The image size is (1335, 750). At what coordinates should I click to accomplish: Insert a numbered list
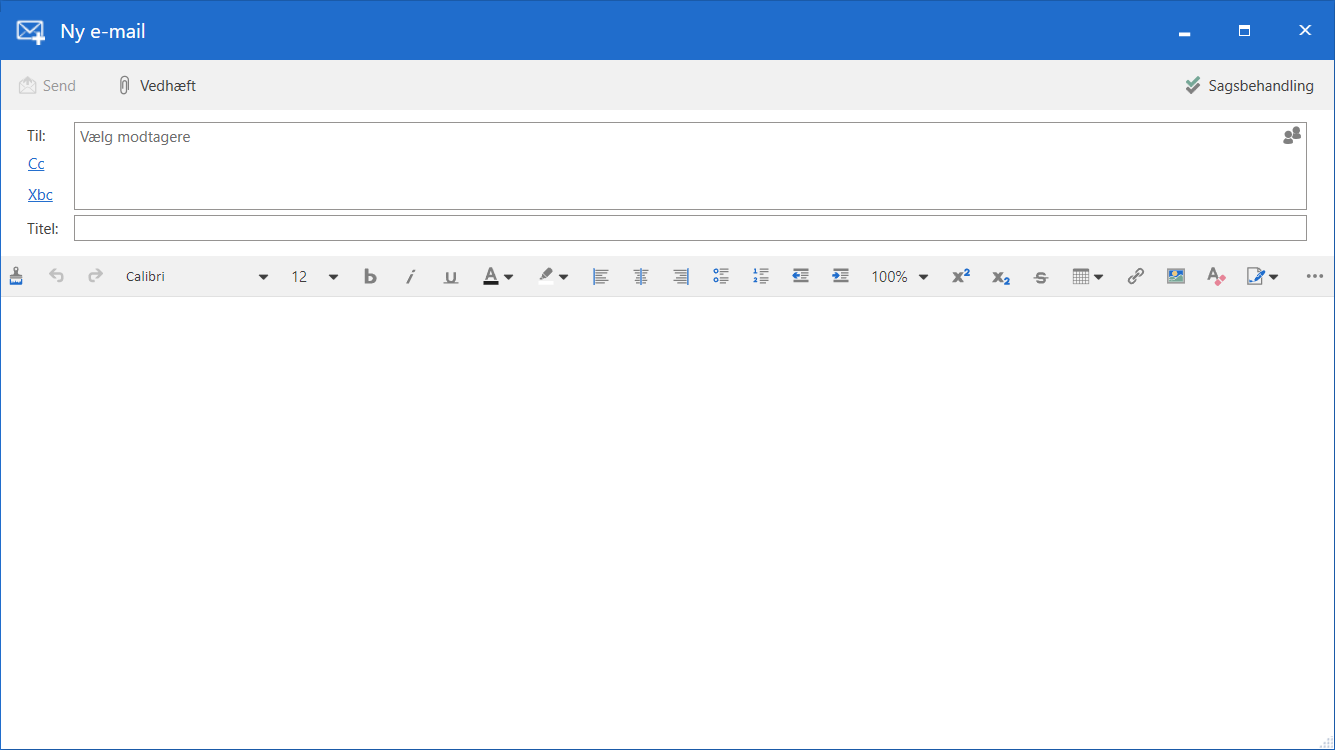tap(761, 277)
